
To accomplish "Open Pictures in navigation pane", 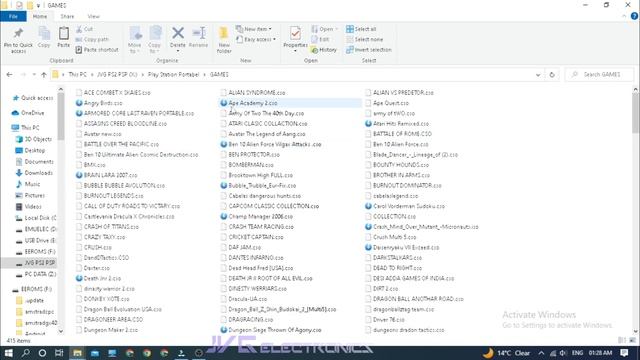I will pos(30,196).
